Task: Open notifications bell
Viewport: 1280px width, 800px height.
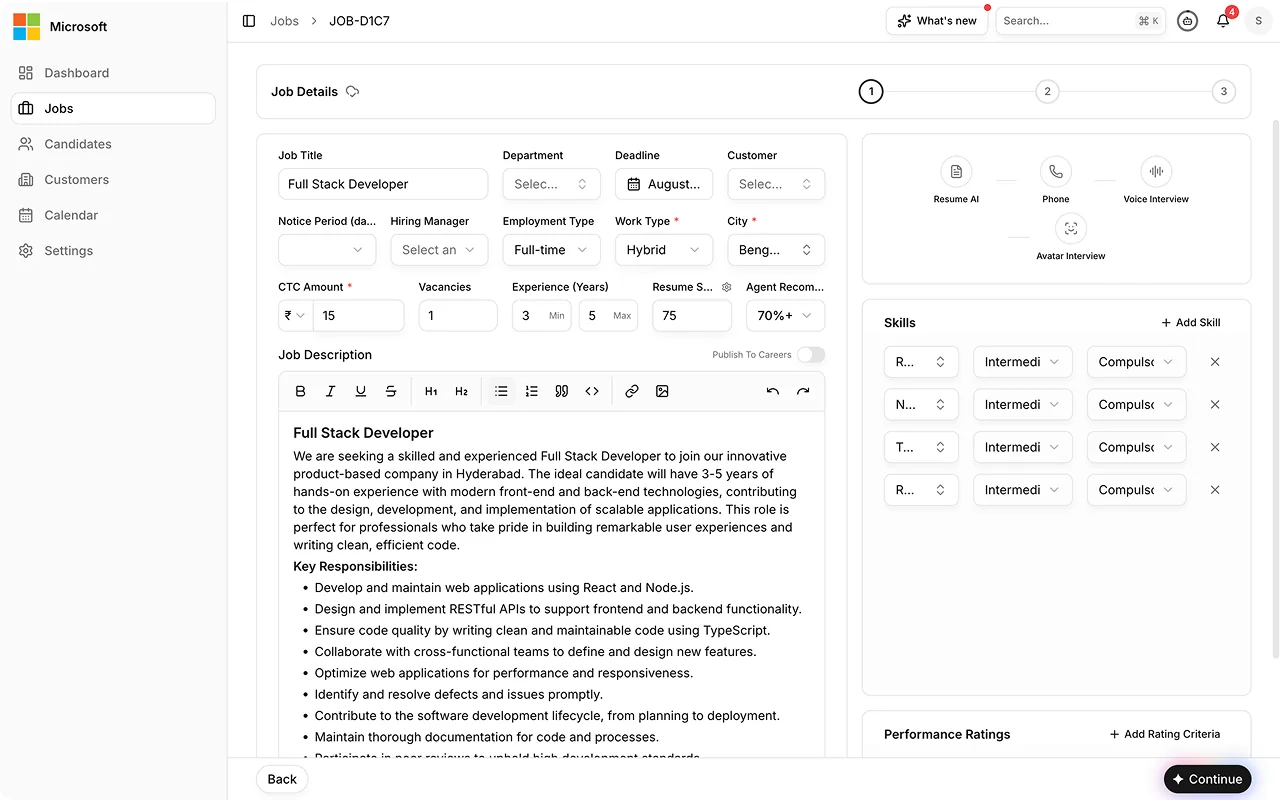Action: pos(1223,21)
